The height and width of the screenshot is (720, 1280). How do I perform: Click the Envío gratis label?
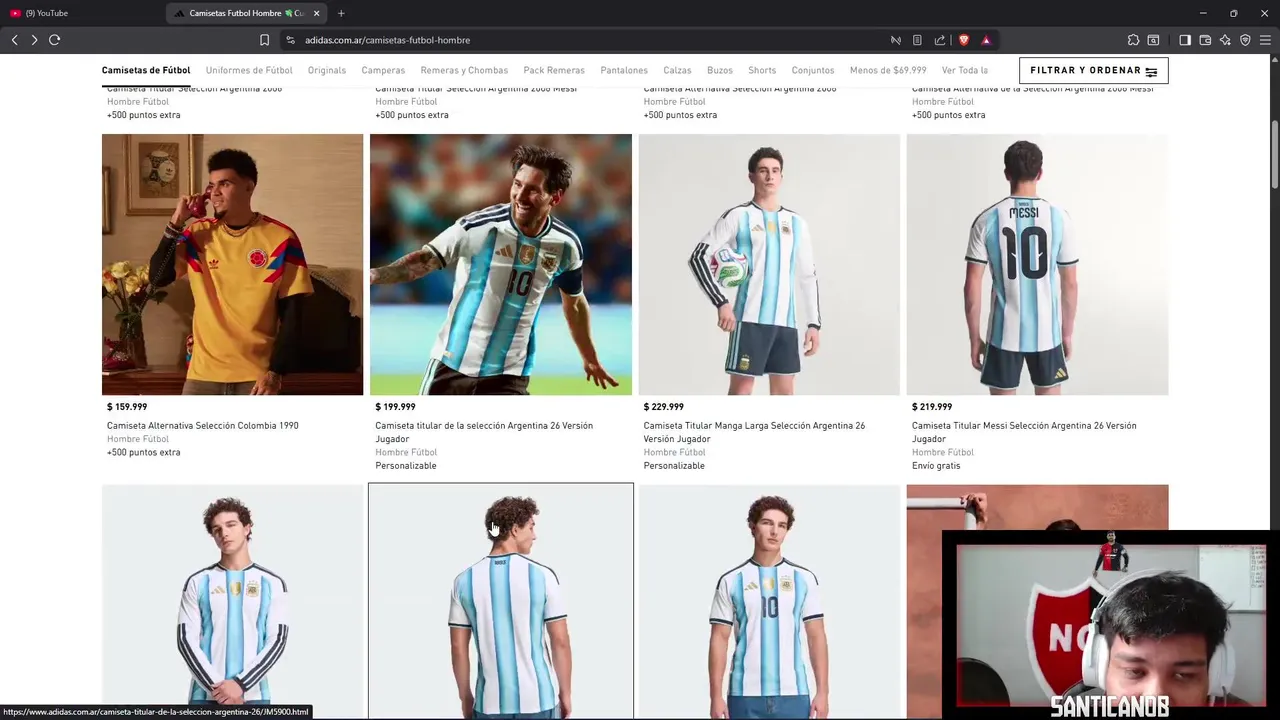936,466
